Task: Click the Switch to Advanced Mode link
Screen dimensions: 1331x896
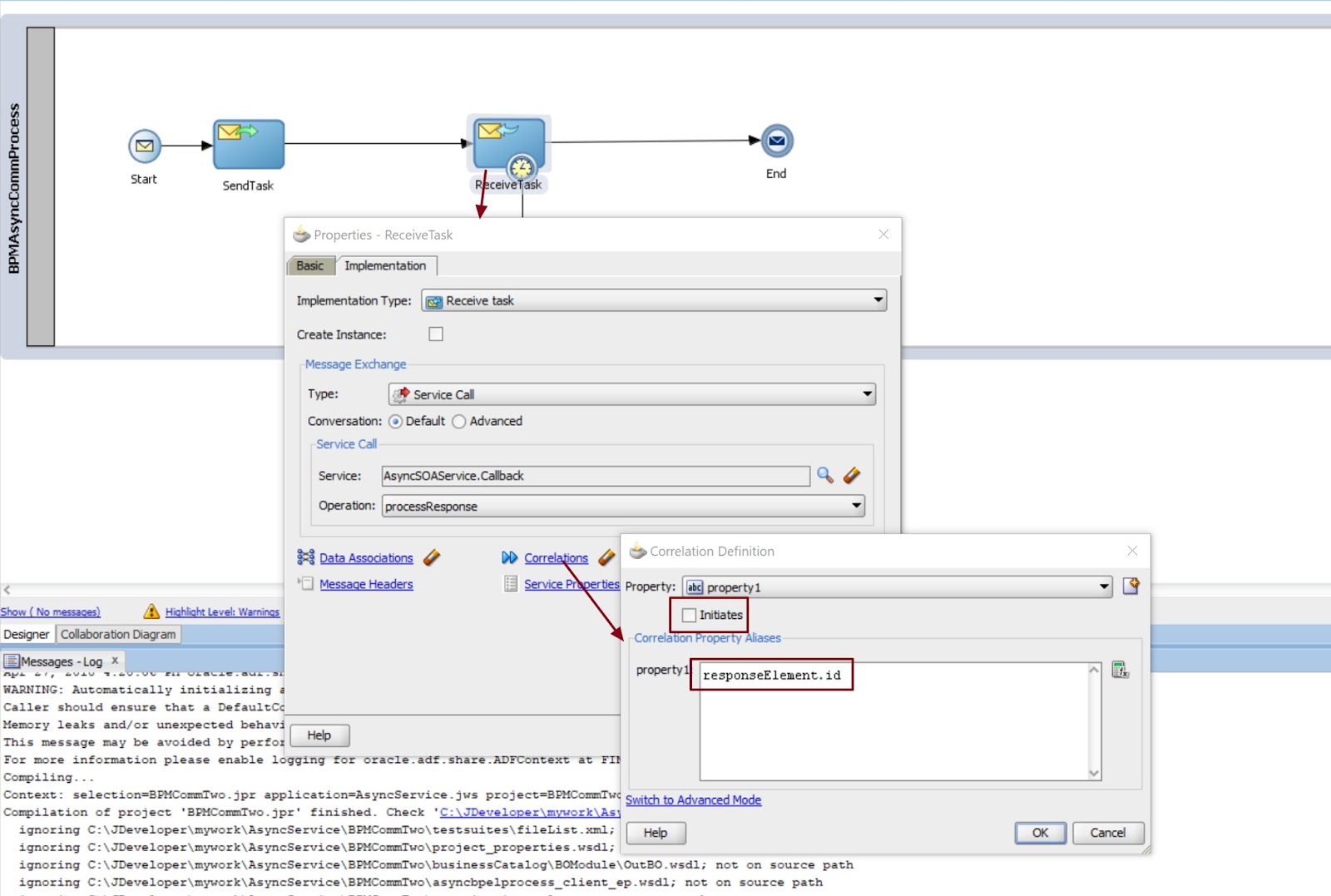Action: coord(693,799)
